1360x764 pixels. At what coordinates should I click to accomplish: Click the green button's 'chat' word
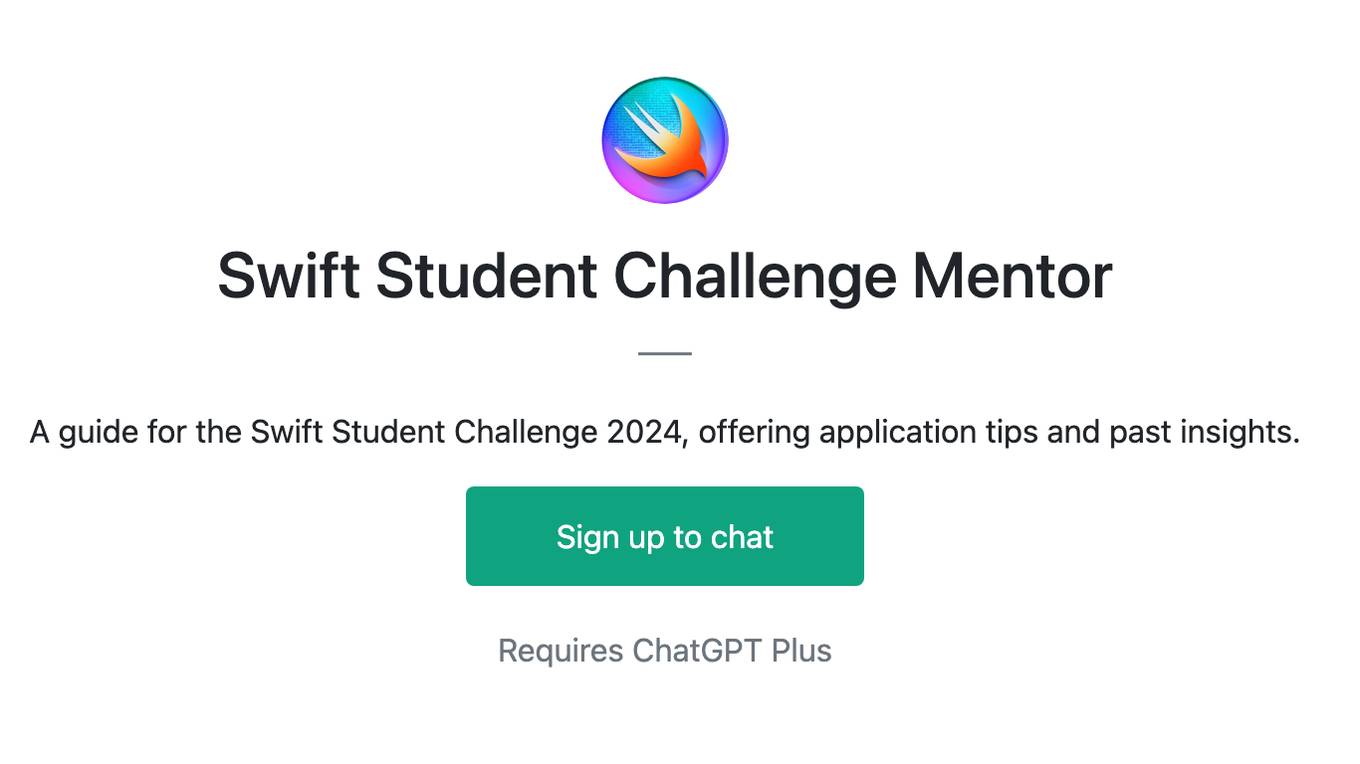[742, 537]
